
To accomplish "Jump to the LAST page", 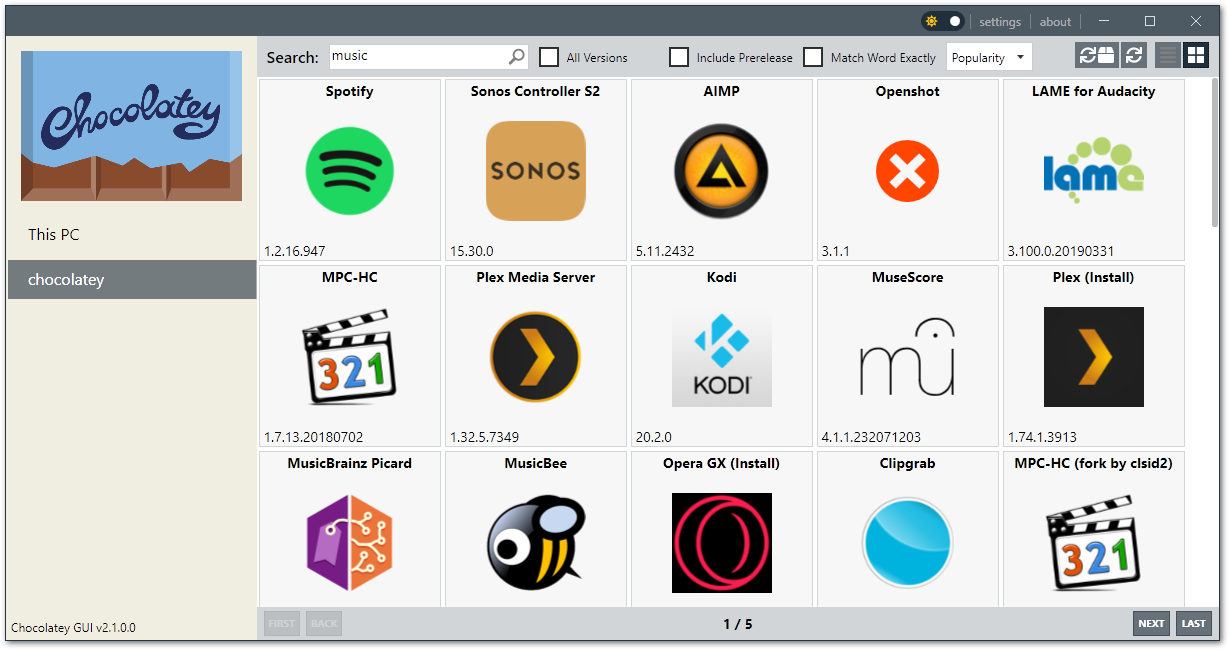I will click(1194, 623).
